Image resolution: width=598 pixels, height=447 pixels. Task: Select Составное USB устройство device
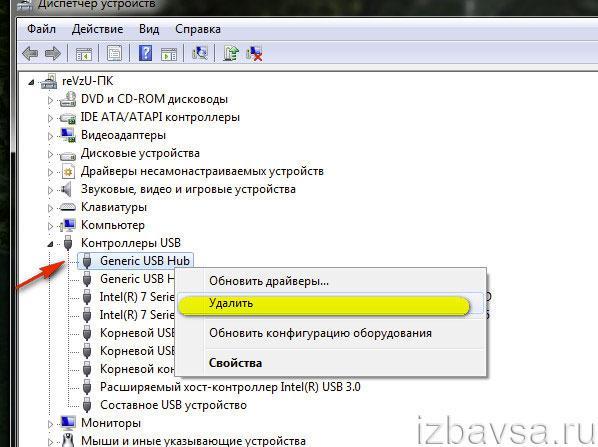coord(173,405)
